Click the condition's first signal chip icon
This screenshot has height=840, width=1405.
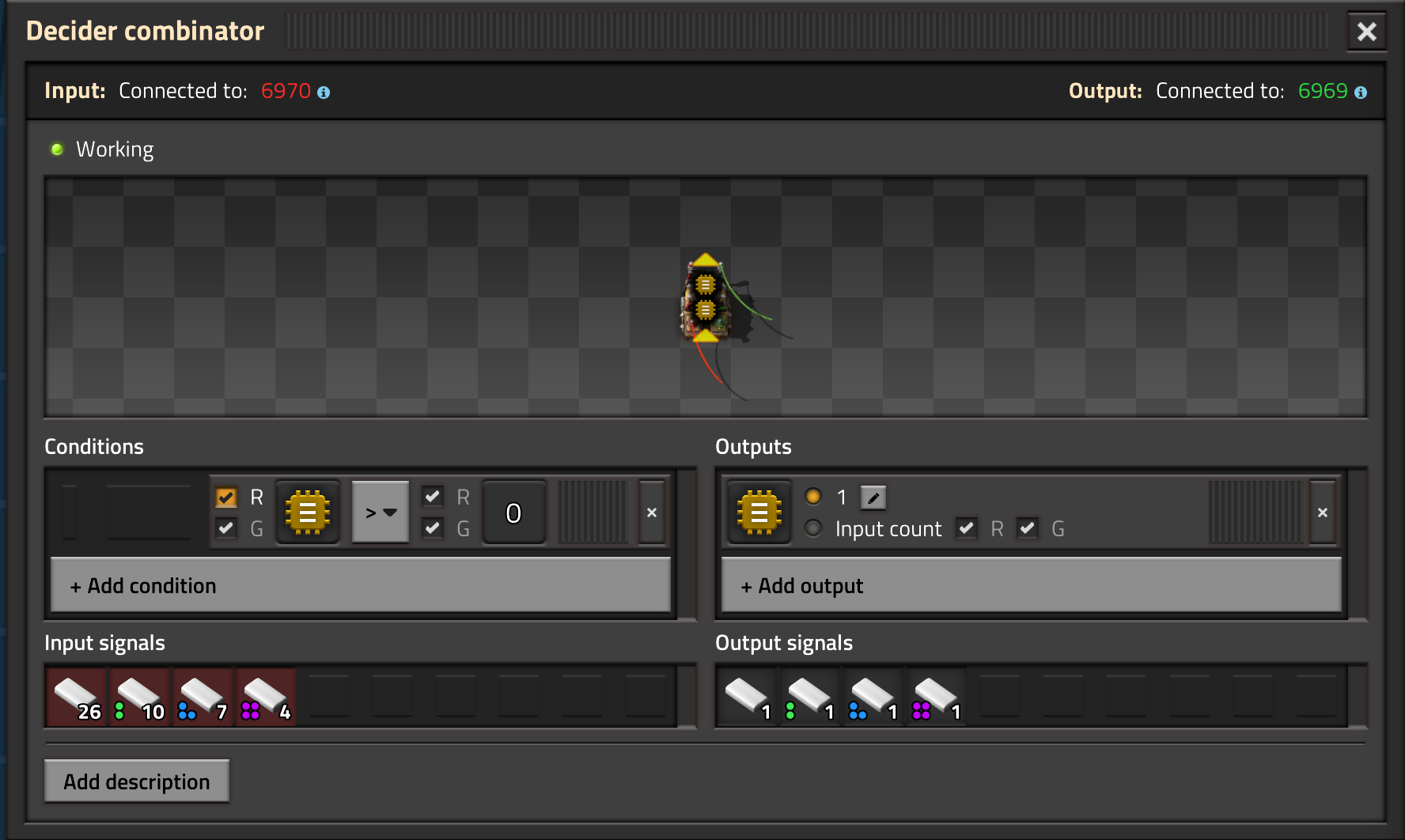pos(308,513)
